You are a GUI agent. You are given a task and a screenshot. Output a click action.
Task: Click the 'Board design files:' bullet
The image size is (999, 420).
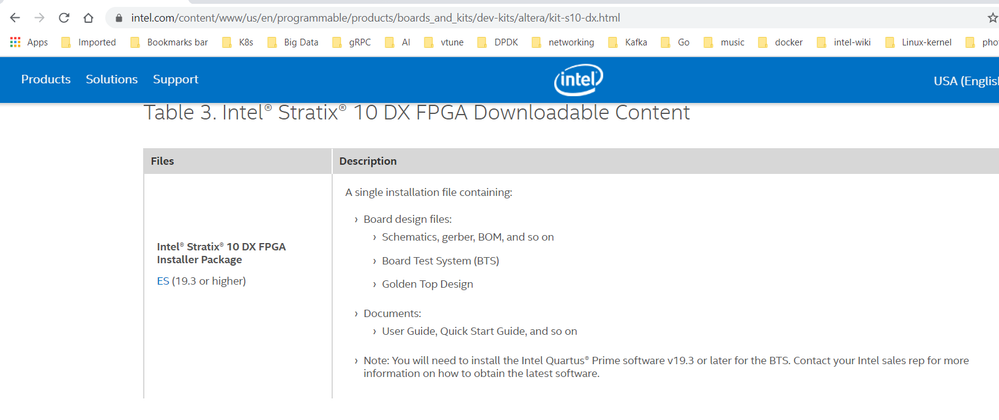click(408, 219)
